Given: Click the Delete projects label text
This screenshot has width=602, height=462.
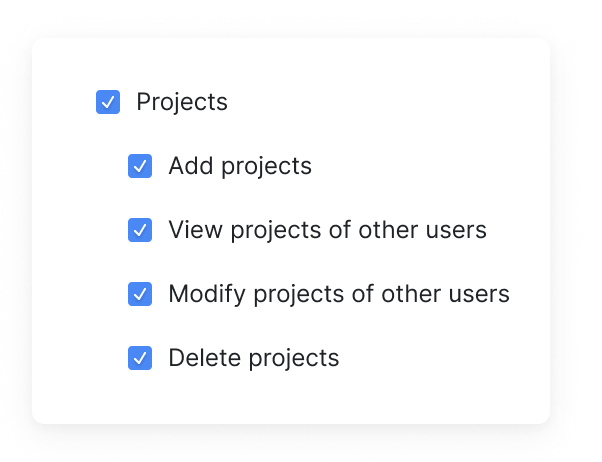Looking at the screenshot, I should pos(254,359).
